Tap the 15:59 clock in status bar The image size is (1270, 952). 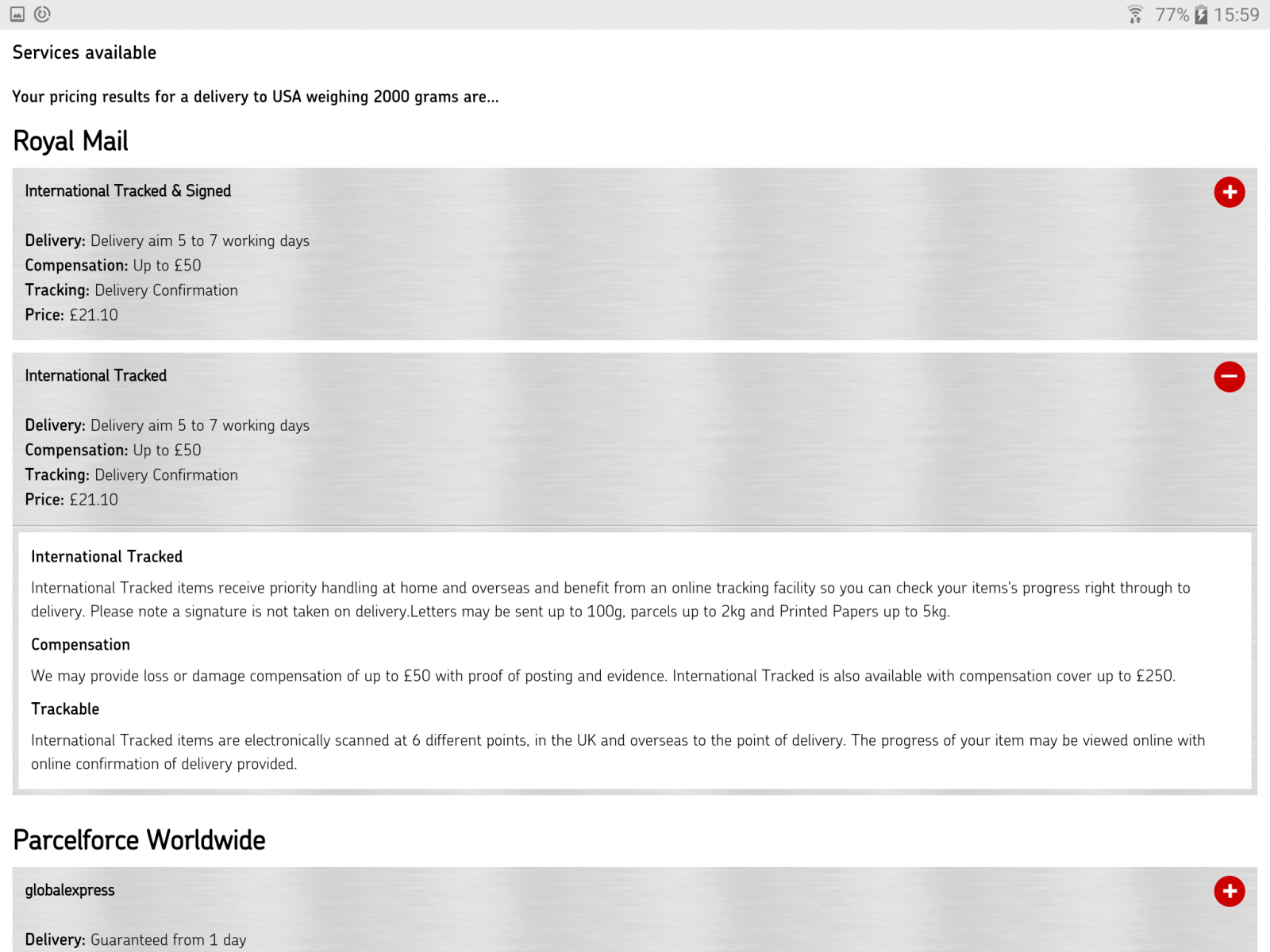[1236, 14]
